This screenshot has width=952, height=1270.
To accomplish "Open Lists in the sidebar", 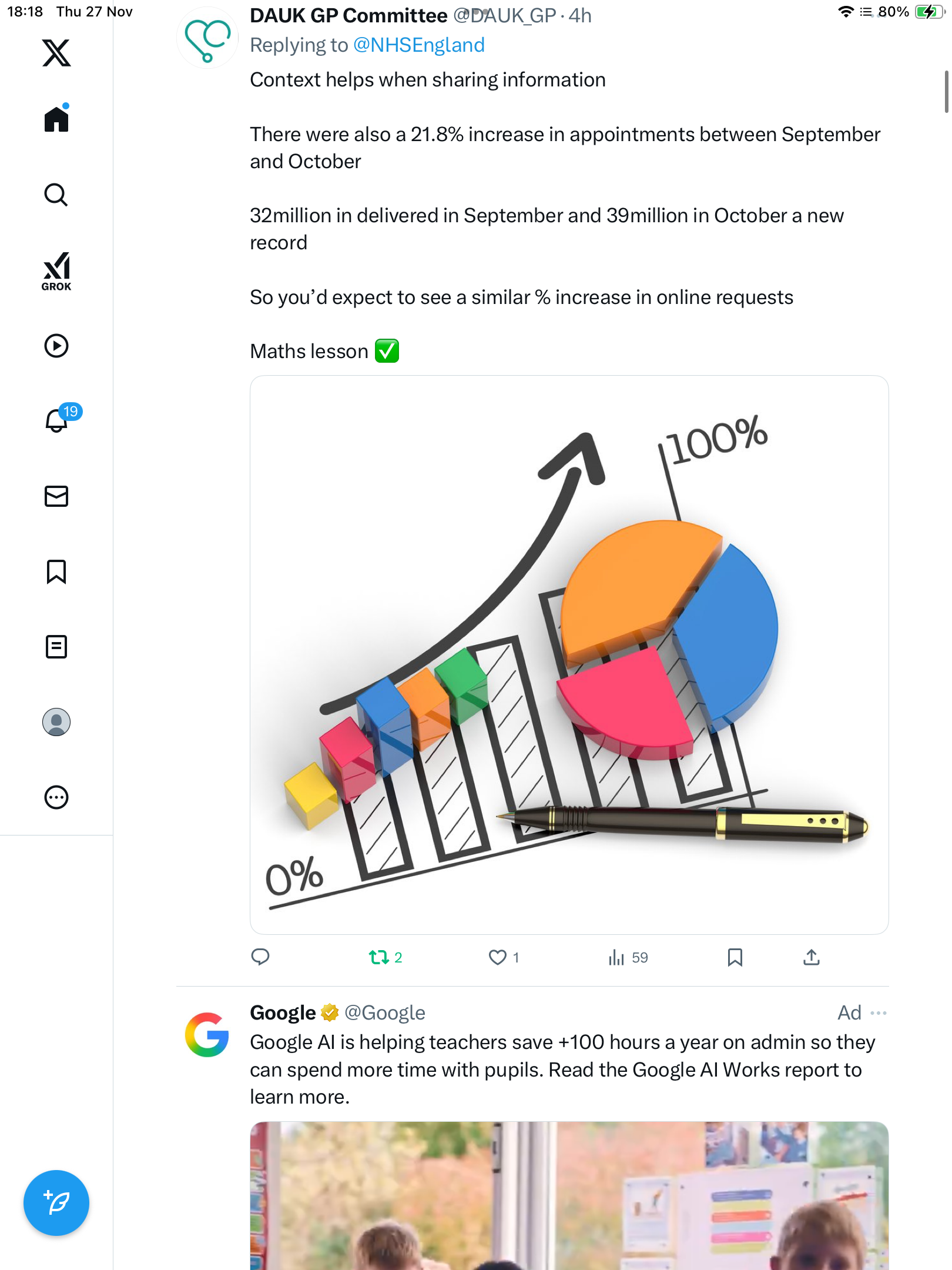I will point(56,647).
